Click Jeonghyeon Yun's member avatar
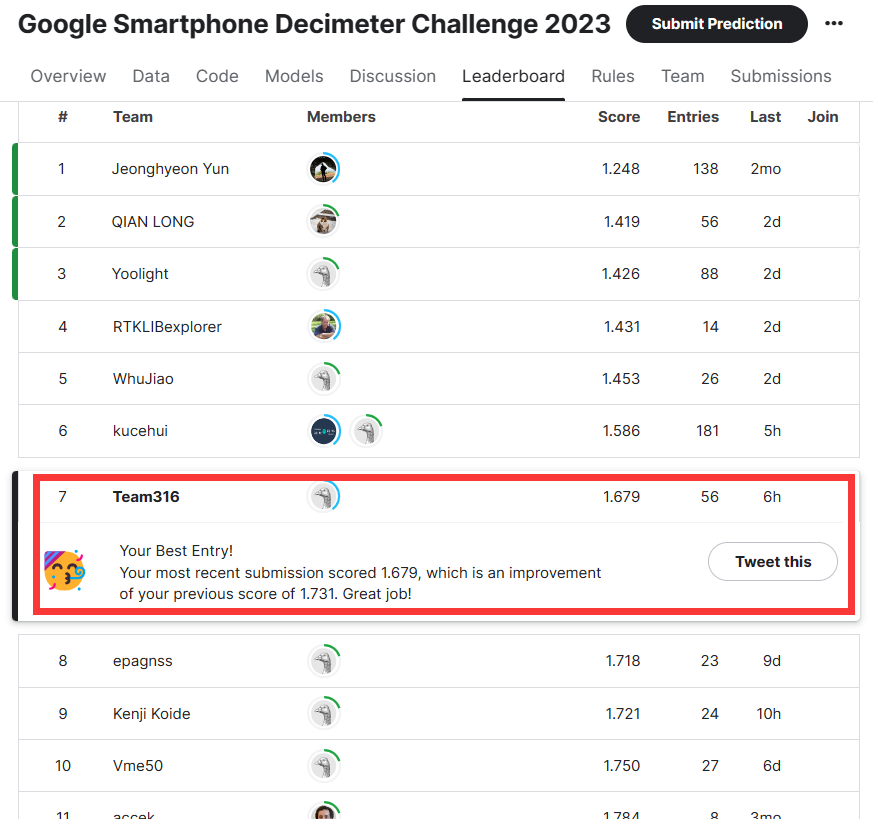 click(x=323, y=169)
